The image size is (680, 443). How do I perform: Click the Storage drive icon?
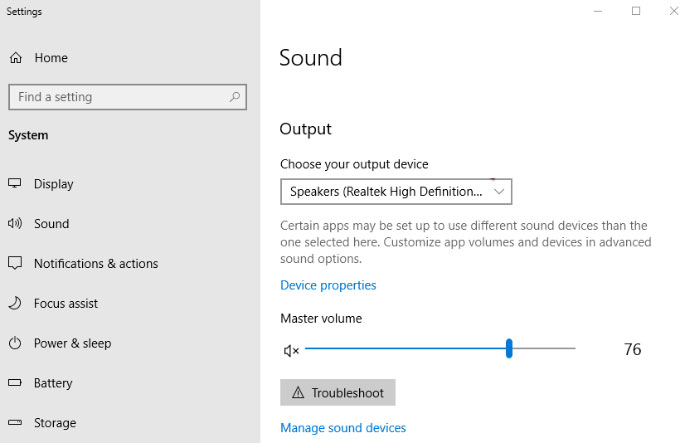tap(15, 423)
